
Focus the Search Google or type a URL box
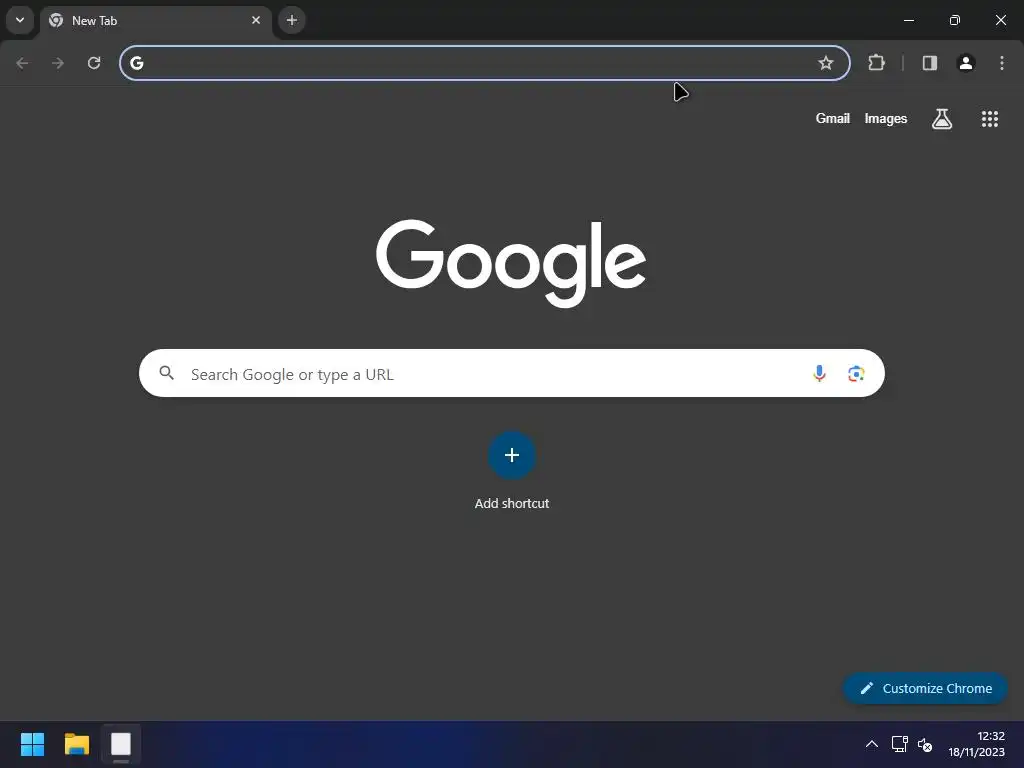coord(512,373)
